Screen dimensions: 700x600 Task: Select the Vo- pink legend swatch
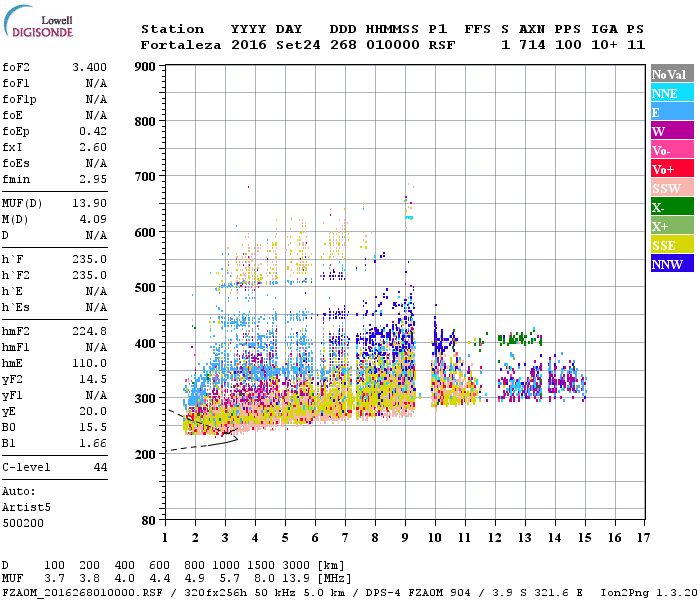pos(672,150)
